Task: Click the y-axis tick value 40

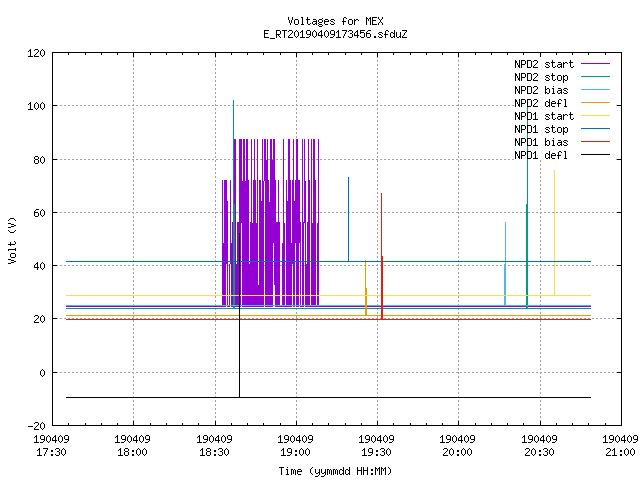Action: (40, 266)
